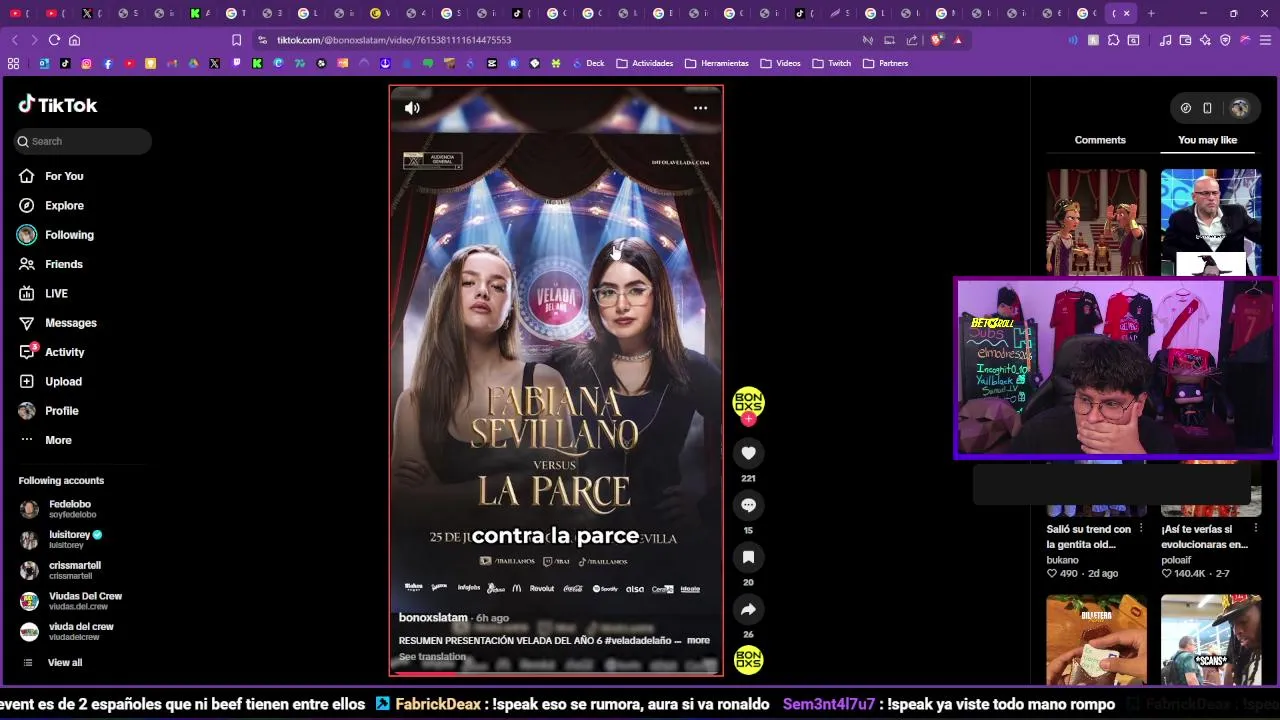The height and width of the screenshot is (720, 1280).
Task: Click the phone app icon near avatar
Action: (1207, 108)
